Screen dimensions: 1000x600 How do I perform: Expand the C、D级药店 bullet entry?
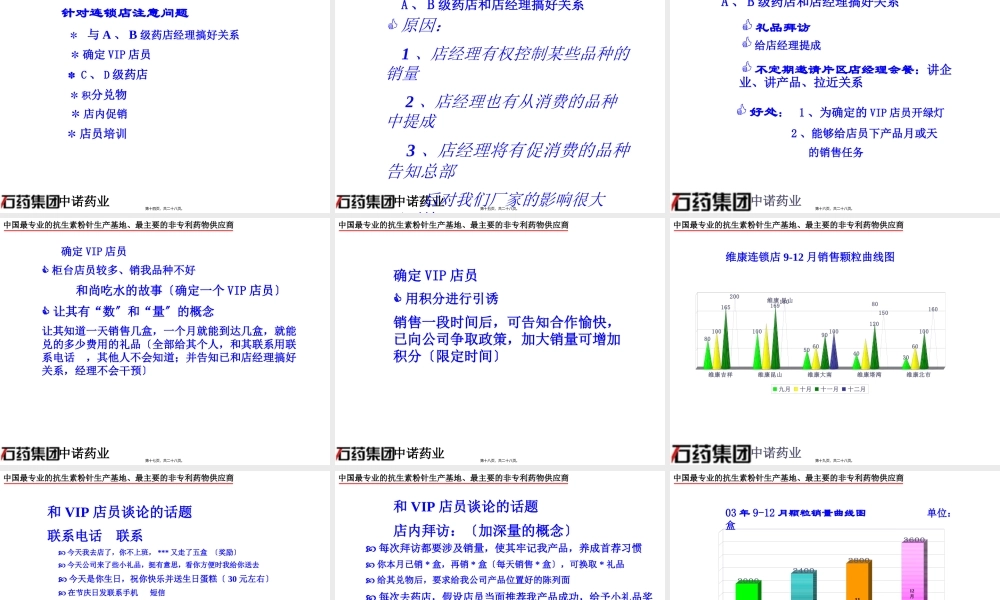pyautogui.click(x=110, y=74)
